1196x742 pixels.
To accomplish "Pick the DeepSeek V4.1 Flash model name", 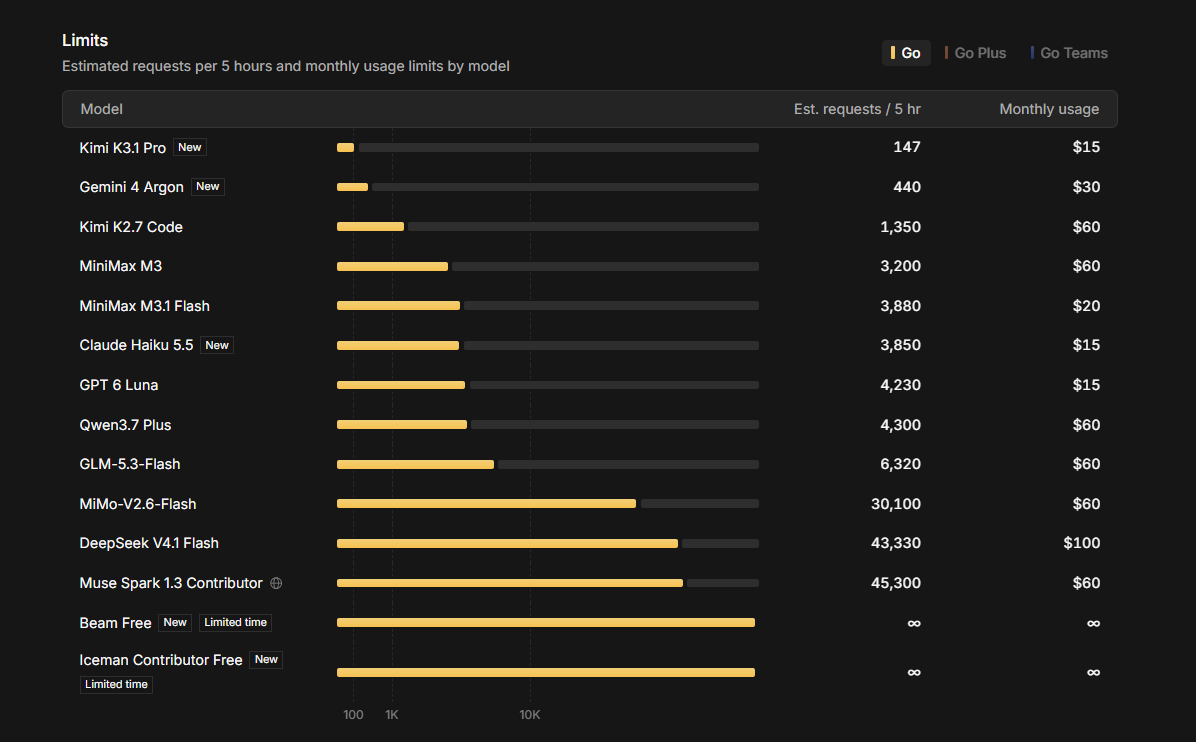I will click(x=149, y=543).
